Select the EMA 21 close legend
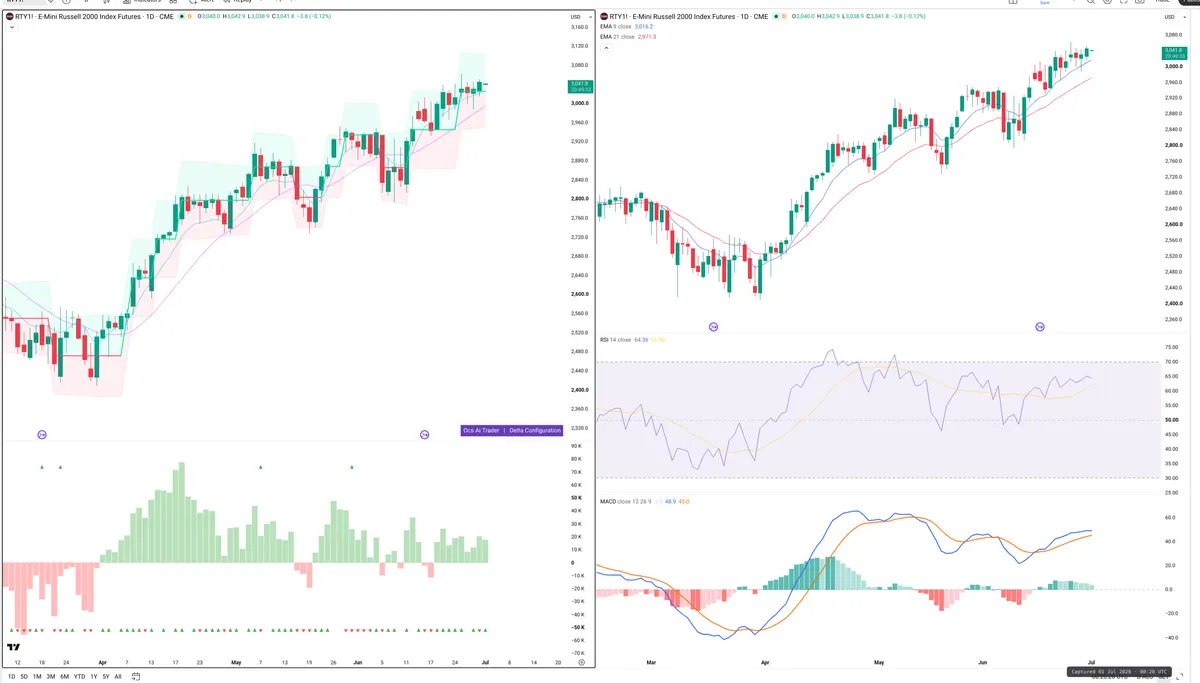This screenshot has width=1200, height=683. point(616,37)
